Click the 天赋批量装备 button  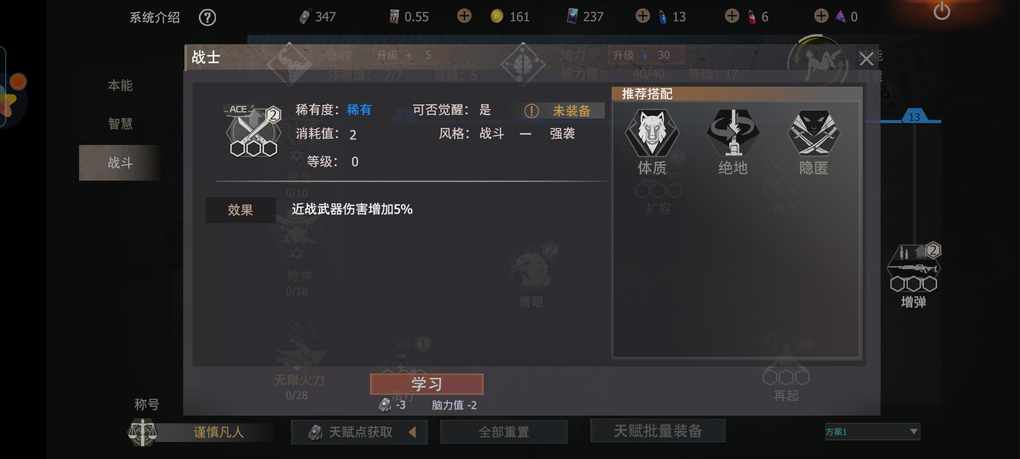(658, 431)
